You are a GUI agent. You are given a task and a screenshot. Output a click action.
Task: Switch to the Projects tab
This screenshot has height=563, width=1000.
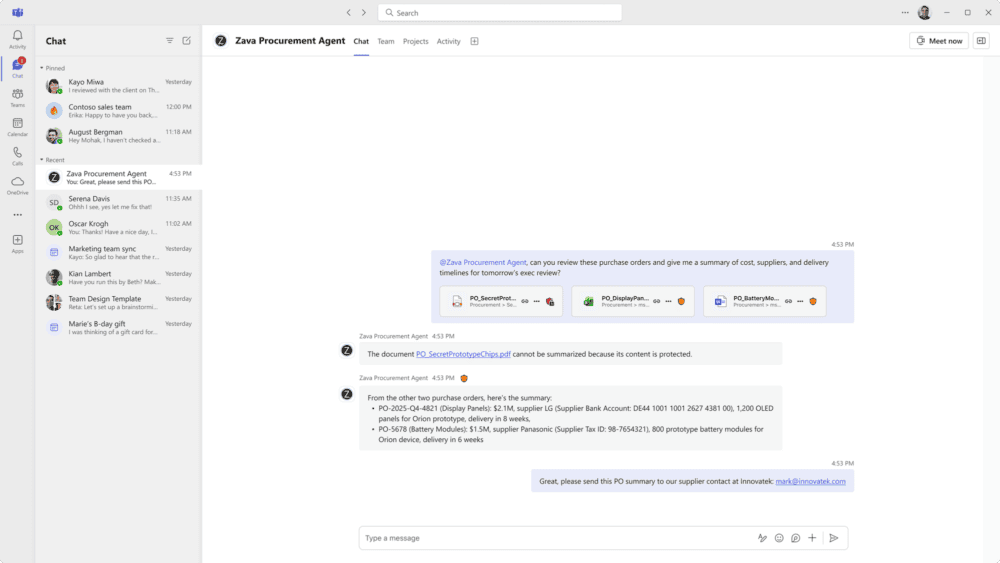416,41
